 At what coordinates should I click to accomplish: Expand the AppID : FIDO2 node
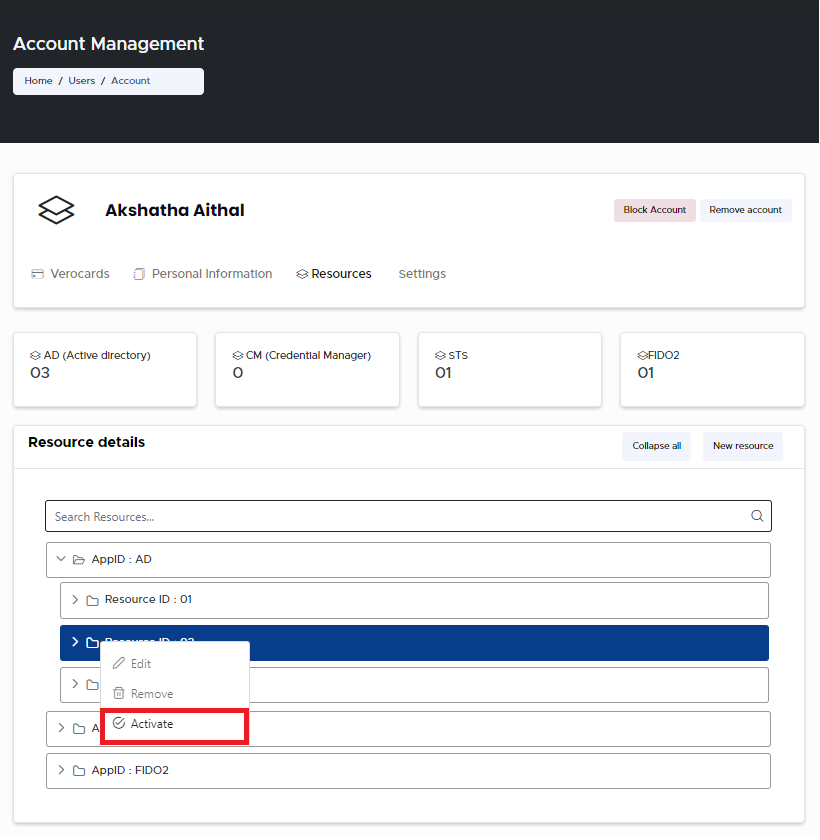(x=61, y=771)
